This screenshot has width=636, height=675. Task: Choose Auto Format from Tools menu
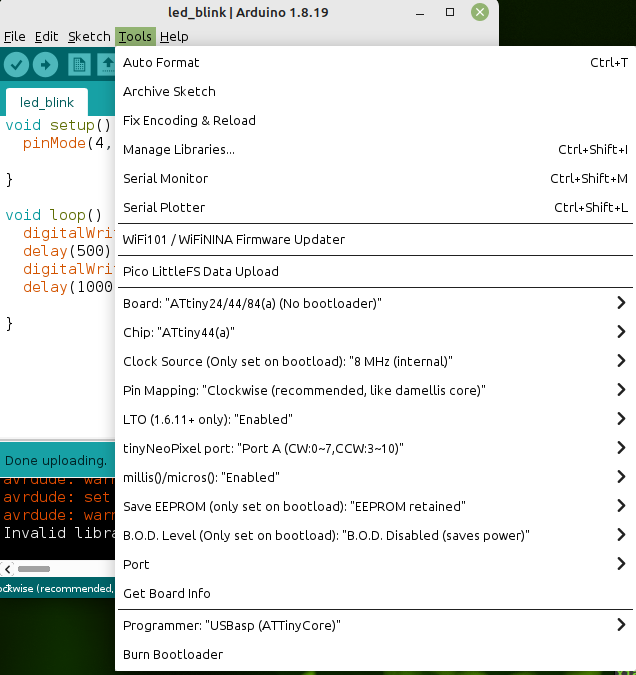pyautogui.click(x=375, y=62)
